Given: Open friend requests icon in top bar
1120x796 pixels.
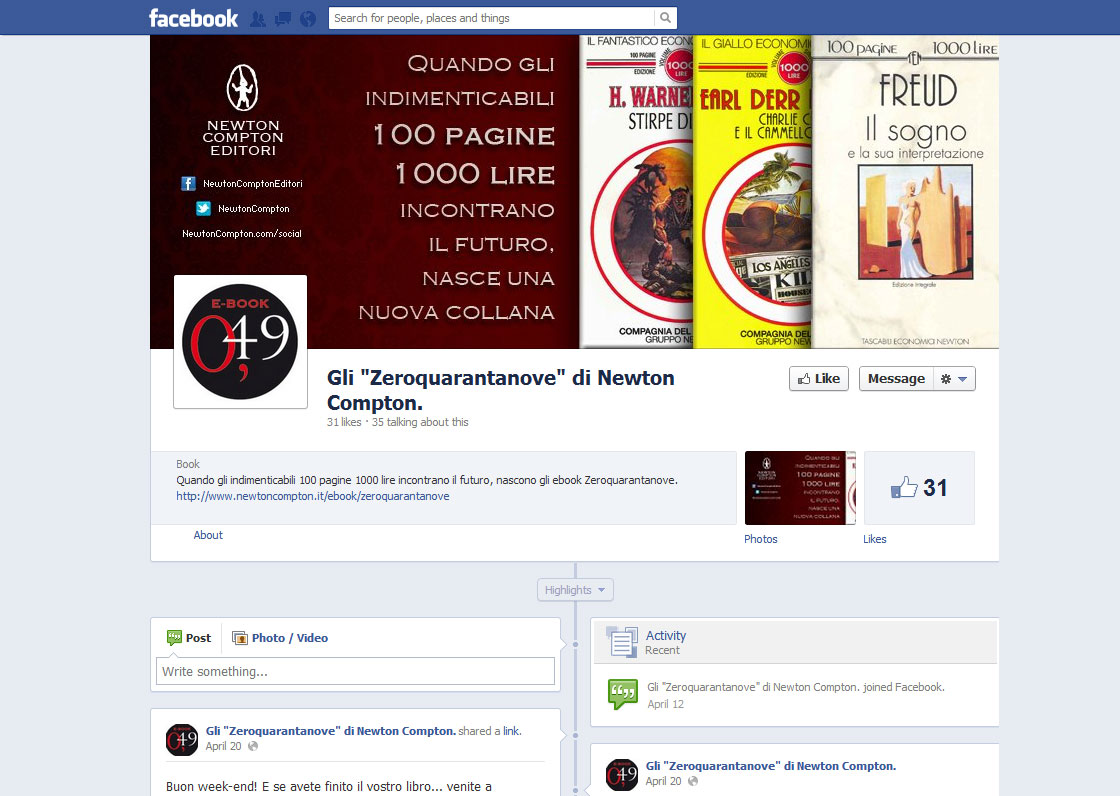Looking at the screenshot, I should pyautogui.click(x=258, y=19).
